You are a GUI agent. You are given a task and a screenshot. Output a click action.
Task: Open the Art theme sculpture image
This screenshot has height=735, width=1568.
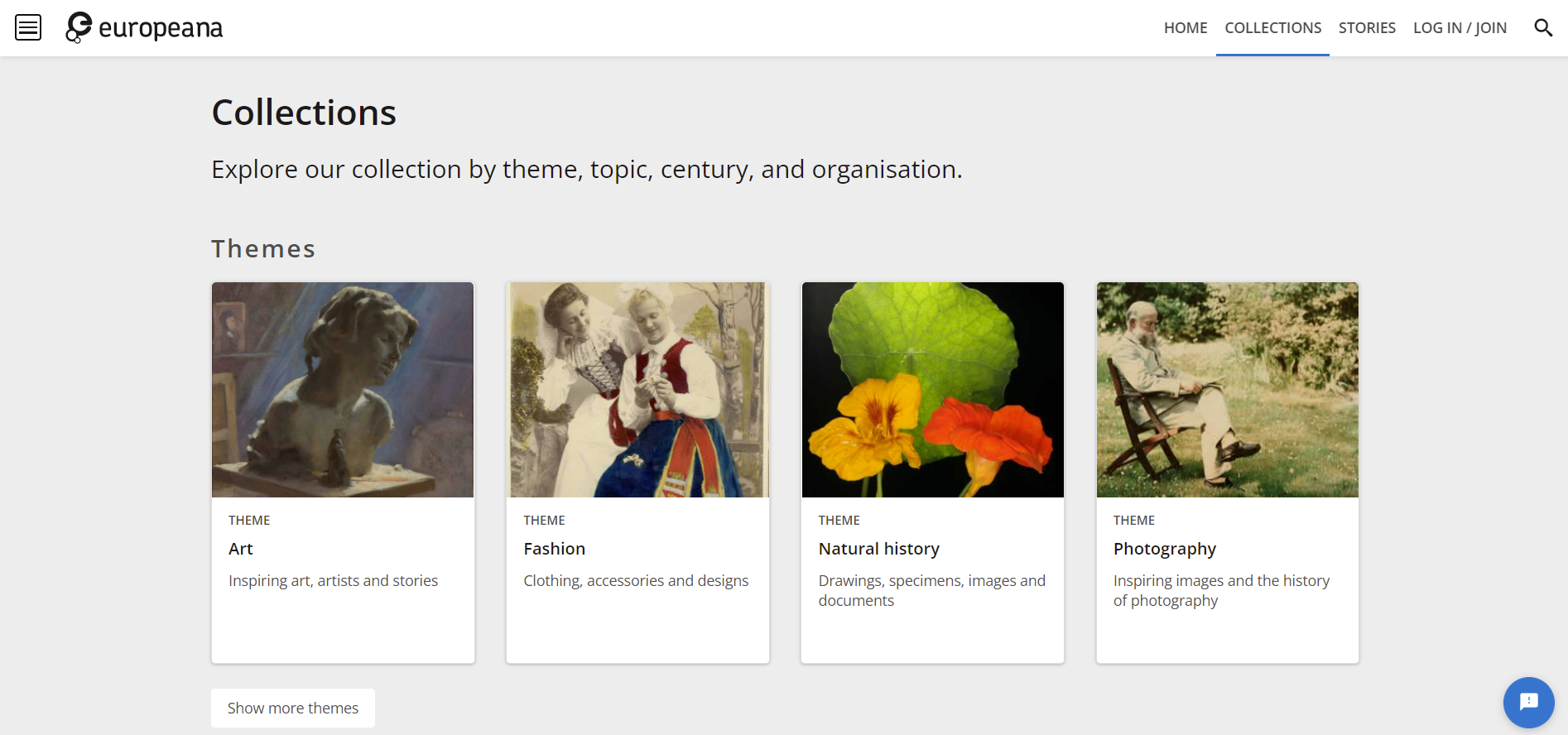point(343,390)
